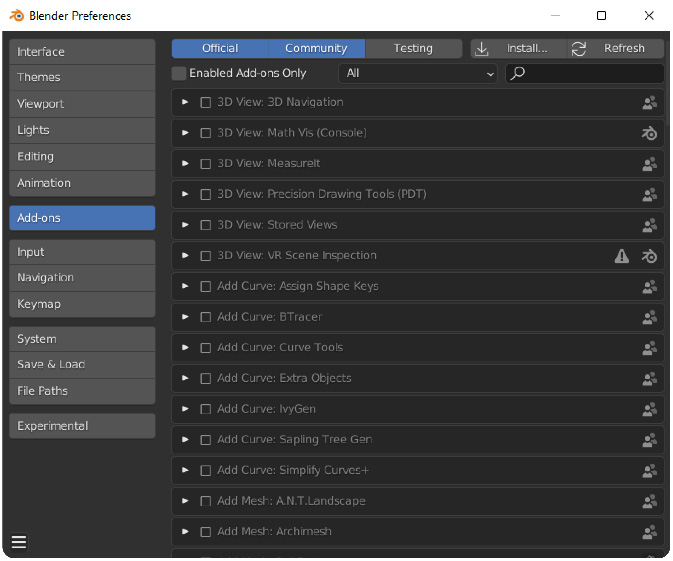Open the Interface preferences section

coord(82,52)
